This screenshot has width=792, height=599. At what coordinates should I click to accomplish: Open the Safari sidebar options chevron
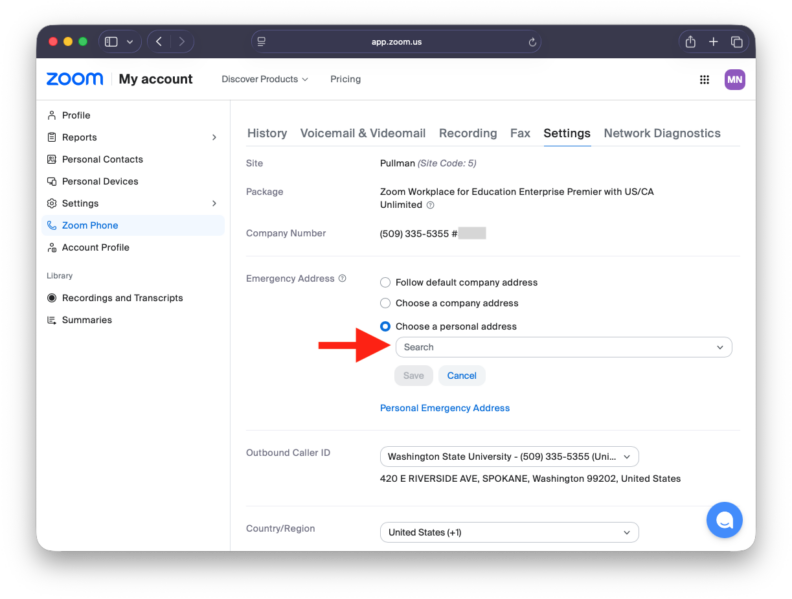[130, 42]
